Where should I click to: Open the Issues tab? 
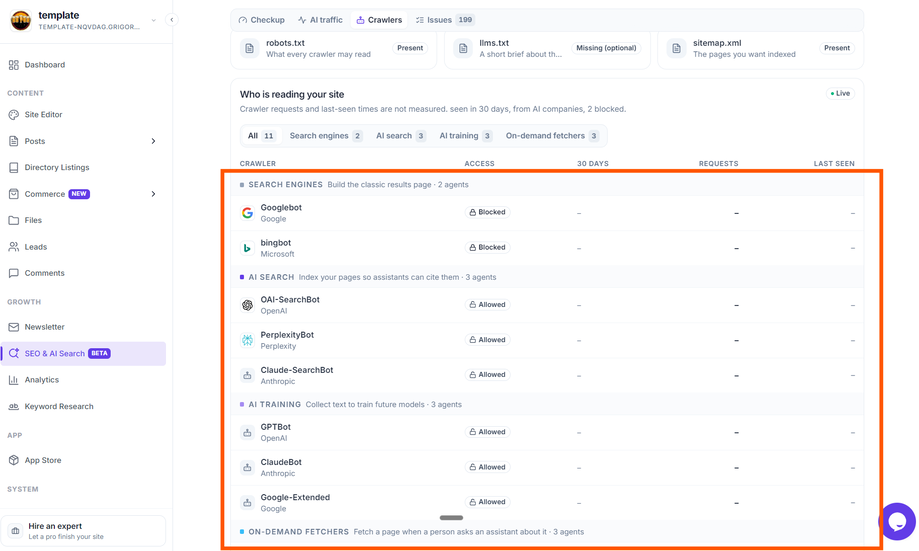[x=445, y=20]
